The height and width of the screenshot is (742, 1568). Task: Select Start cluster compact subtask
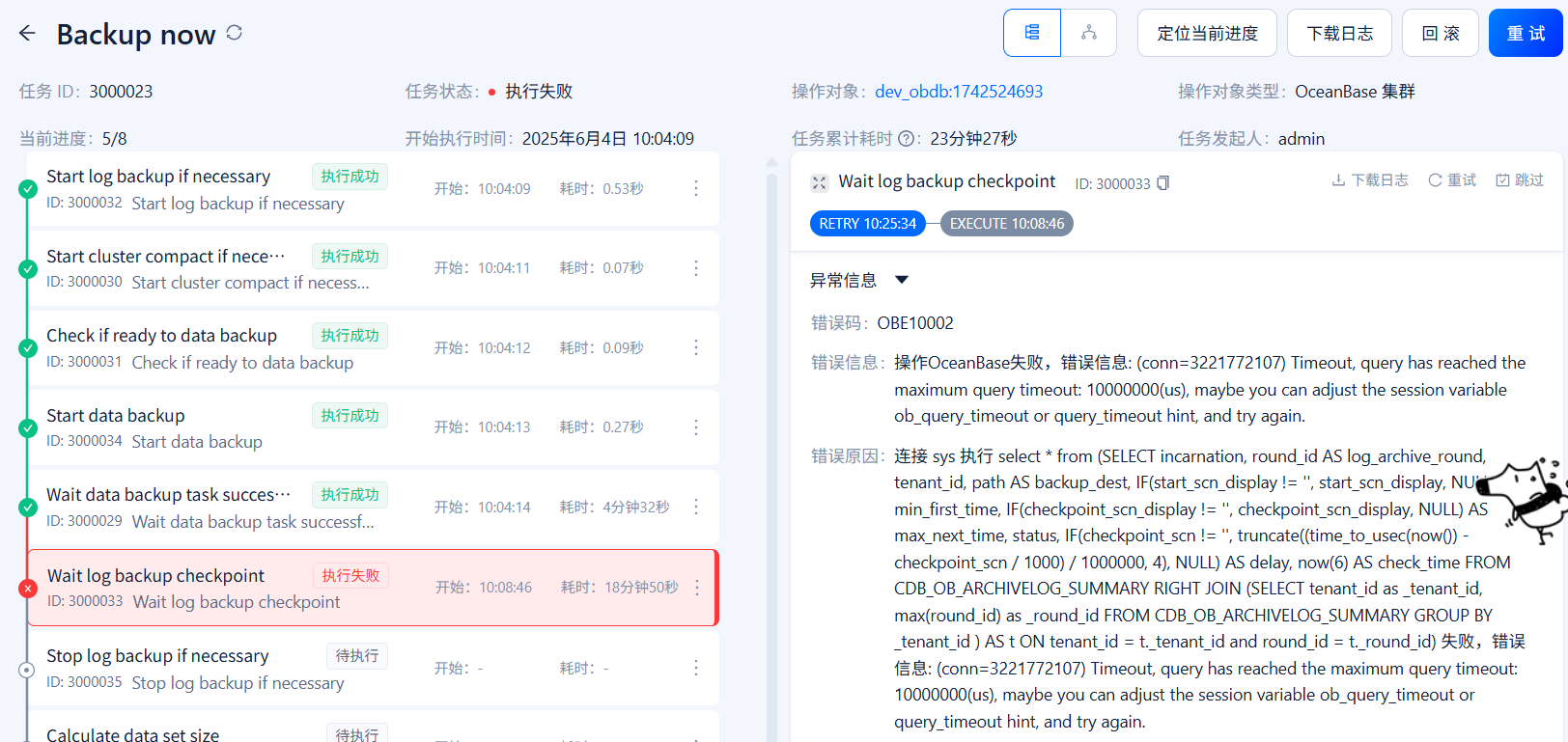(x=373, y=268)
